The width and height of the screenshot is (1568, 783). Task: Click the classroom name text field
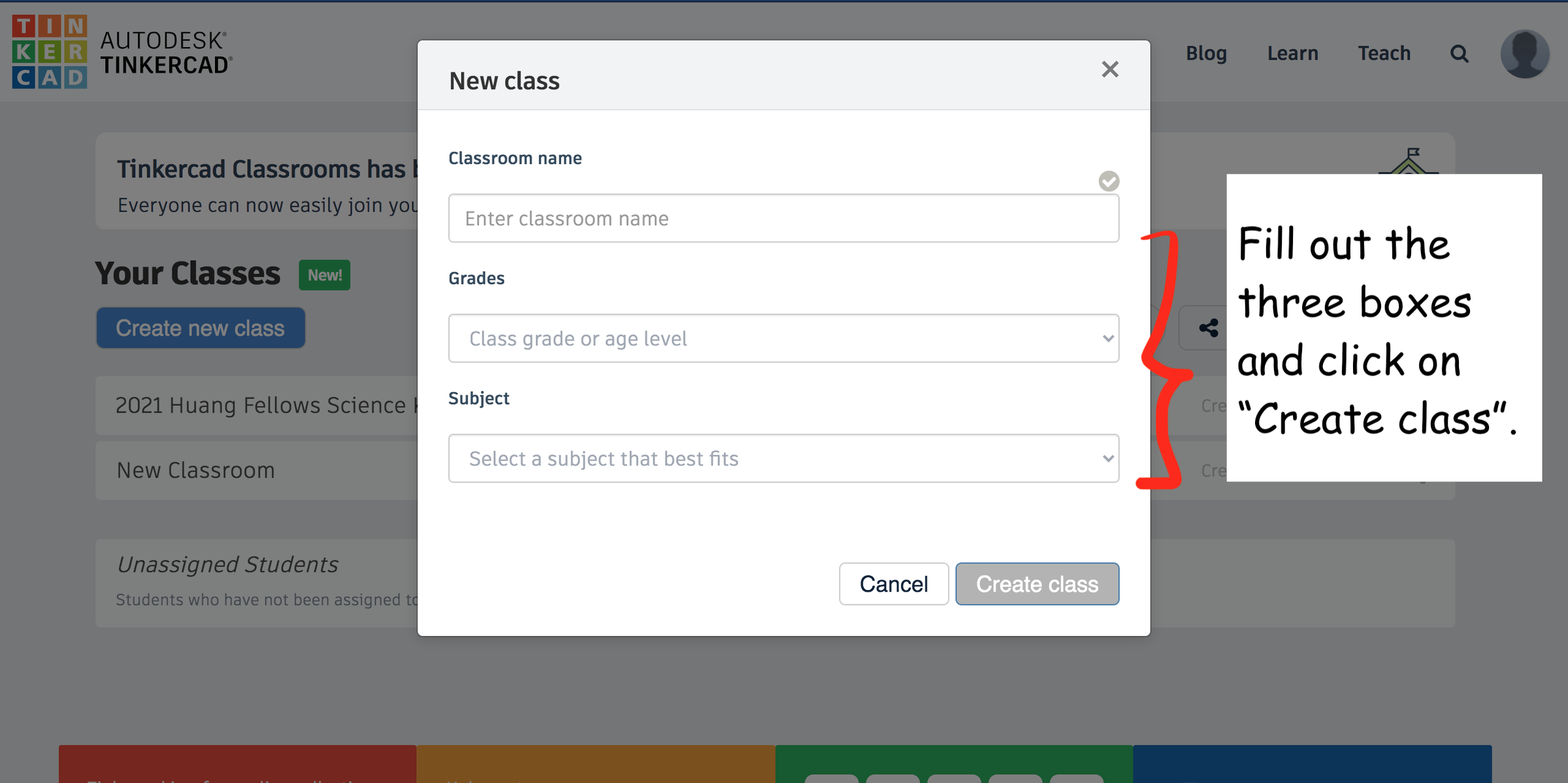pos(783,218)
